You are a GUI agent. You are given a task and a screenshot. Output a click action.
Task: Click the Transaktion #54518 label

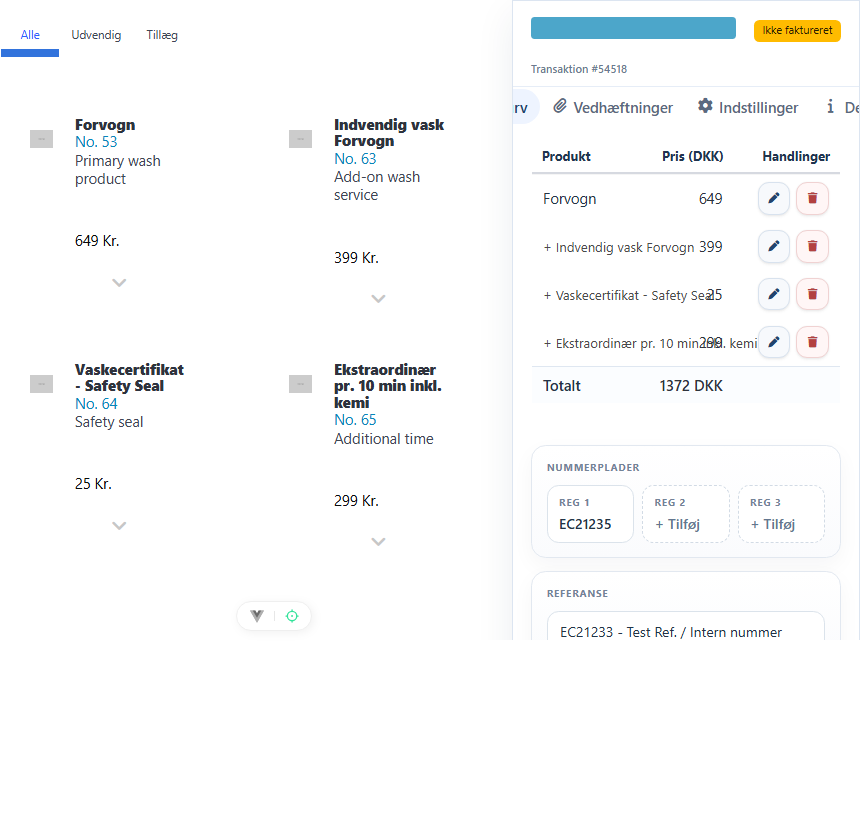click(579, 69)
